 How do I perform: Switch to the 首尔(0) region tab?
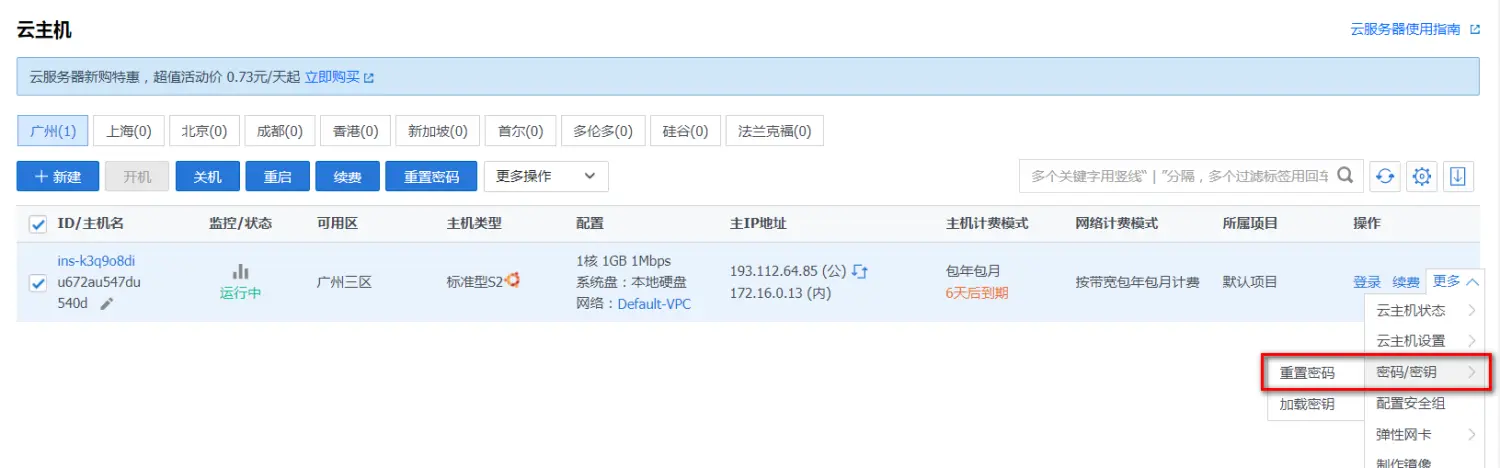[x=518, y=131]
